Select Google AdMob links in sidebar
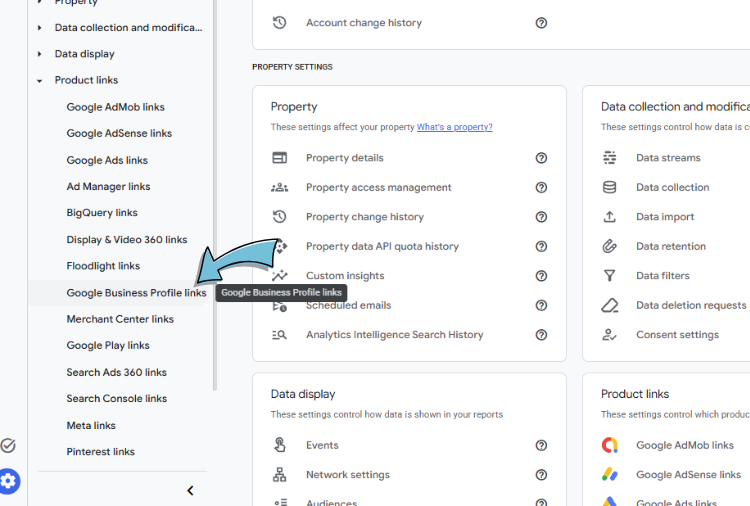This screenshot has height=506, width=750. (115, 107)
